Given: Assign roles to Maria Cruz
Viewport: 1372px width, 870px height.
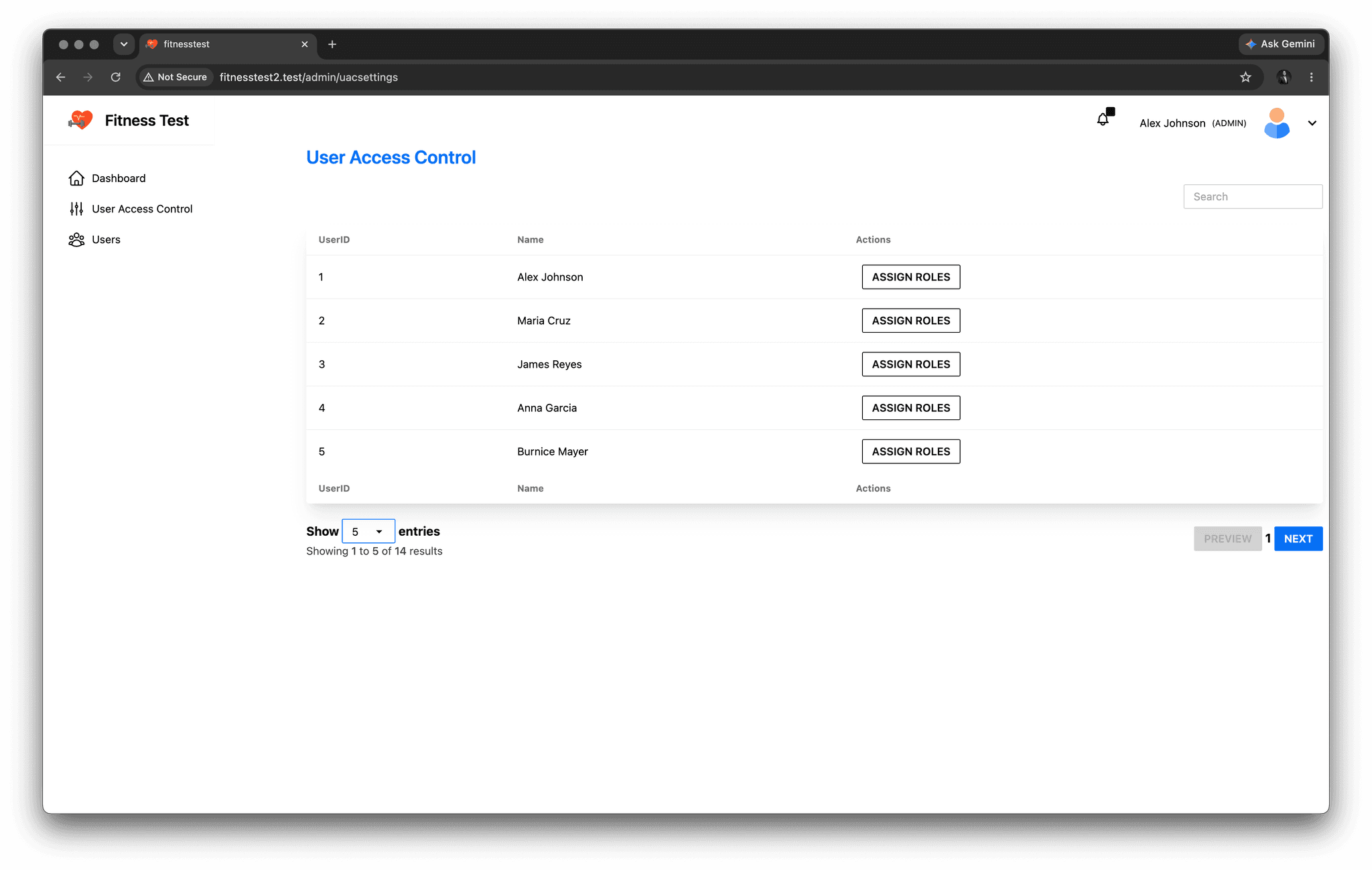Looking at the screenshot, I should [x=910, y=321].
